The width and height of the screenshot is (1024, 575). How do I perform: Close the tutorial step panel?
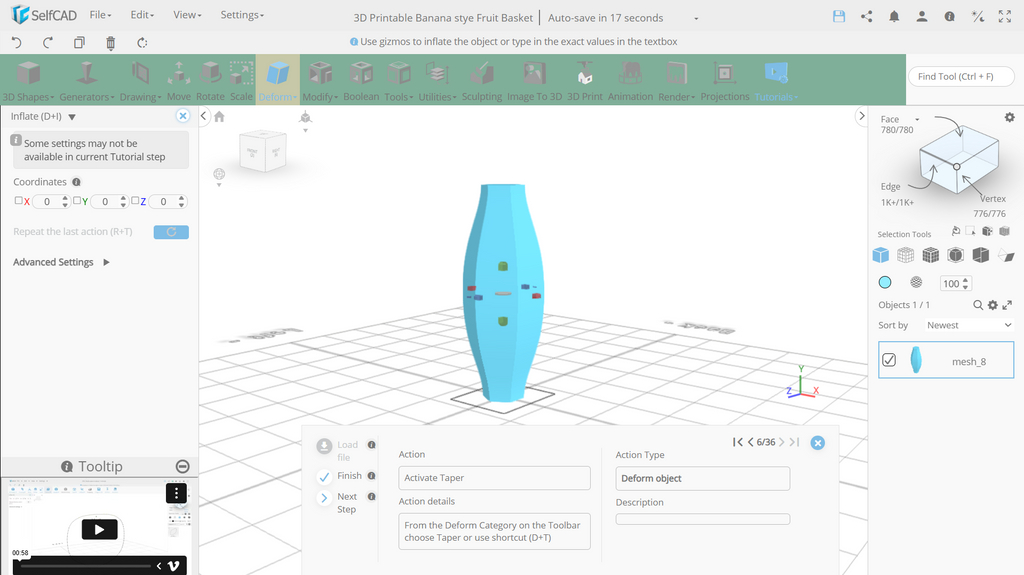tap(817, 442)
